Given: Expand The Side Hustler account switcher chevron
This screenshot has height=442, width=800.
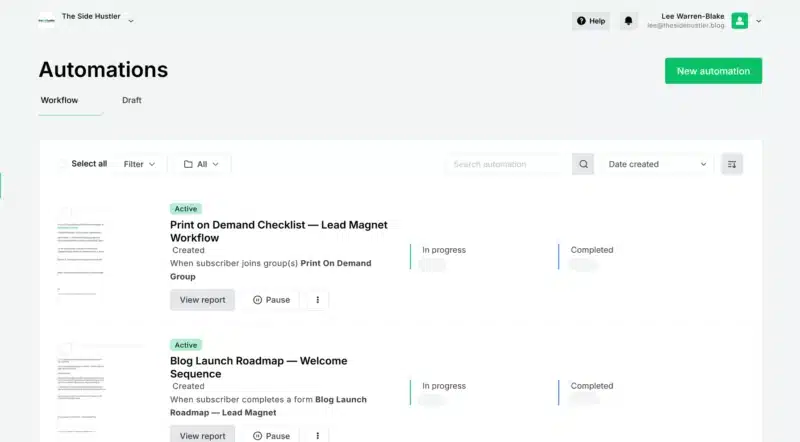Looking at the screenshot, I should click(131, 21).
